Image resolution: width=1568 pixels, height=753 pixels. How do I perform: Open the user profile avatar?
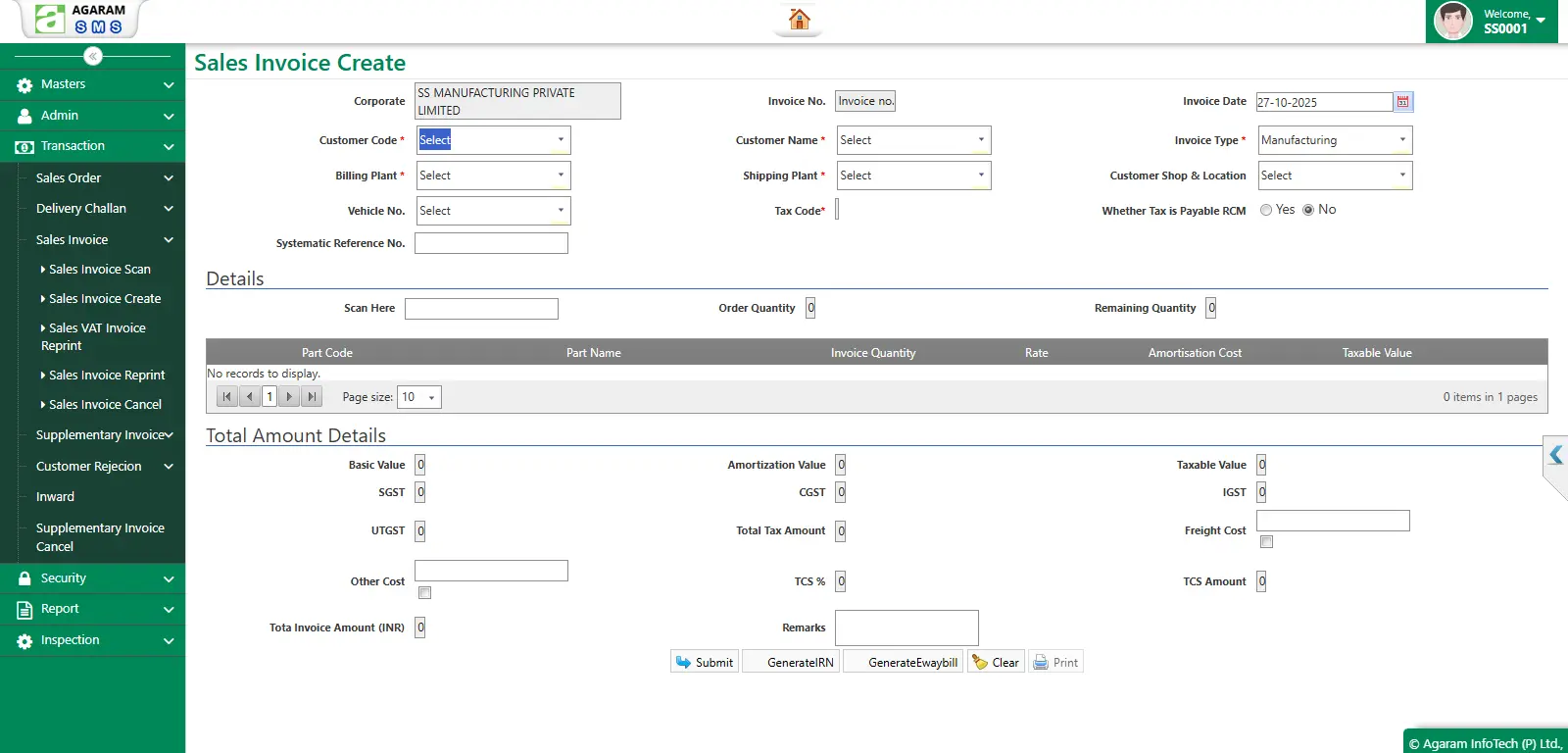1452,21
